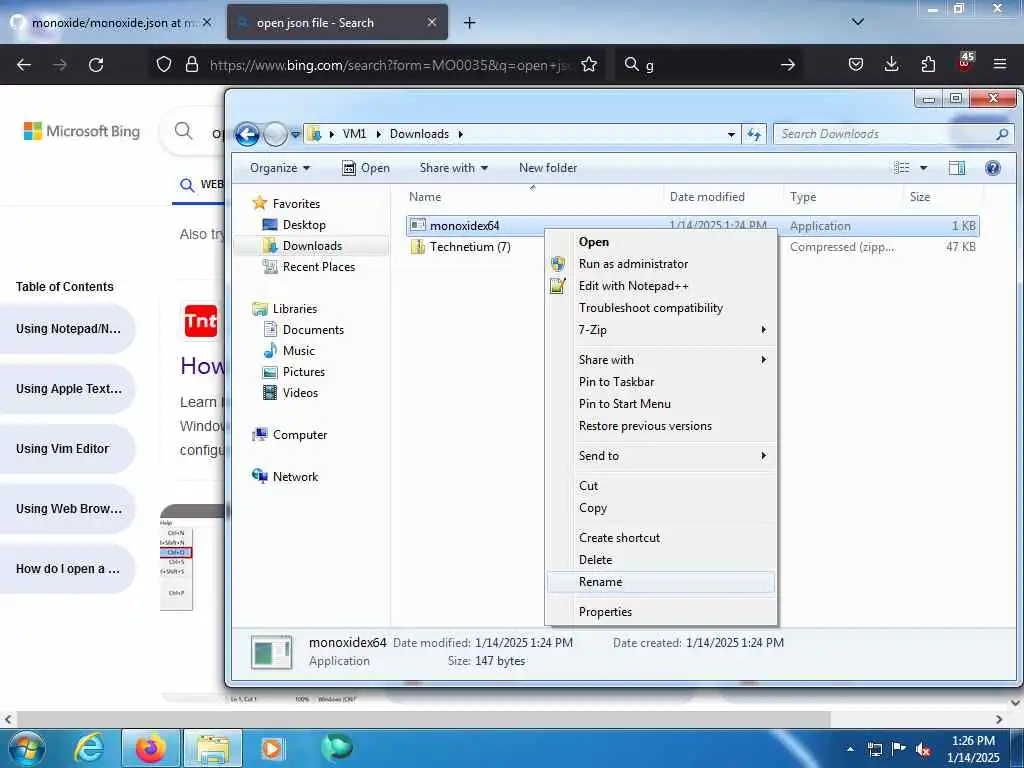Open Firefox extensions puzzle icon
The height and width of the screenshot is (768, 1024).
928,64
